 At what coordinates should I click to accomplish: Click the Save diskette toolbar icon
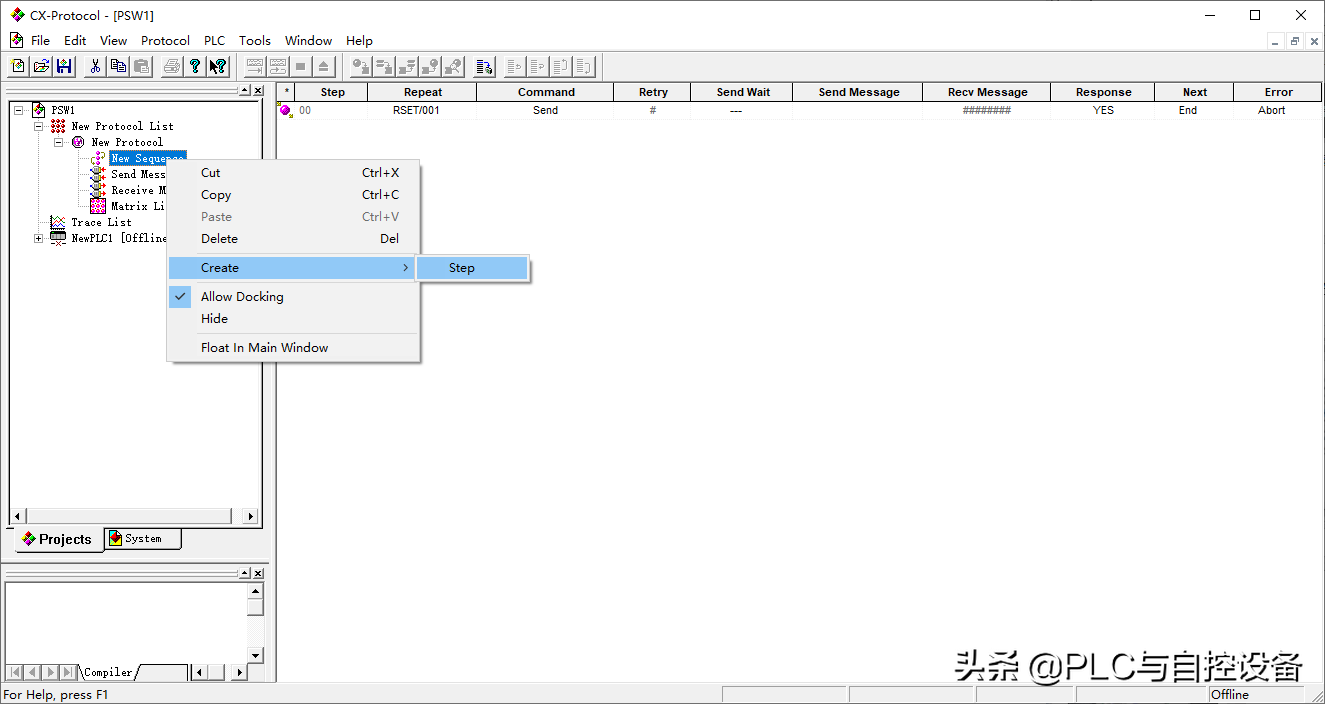tap(64, 67)
